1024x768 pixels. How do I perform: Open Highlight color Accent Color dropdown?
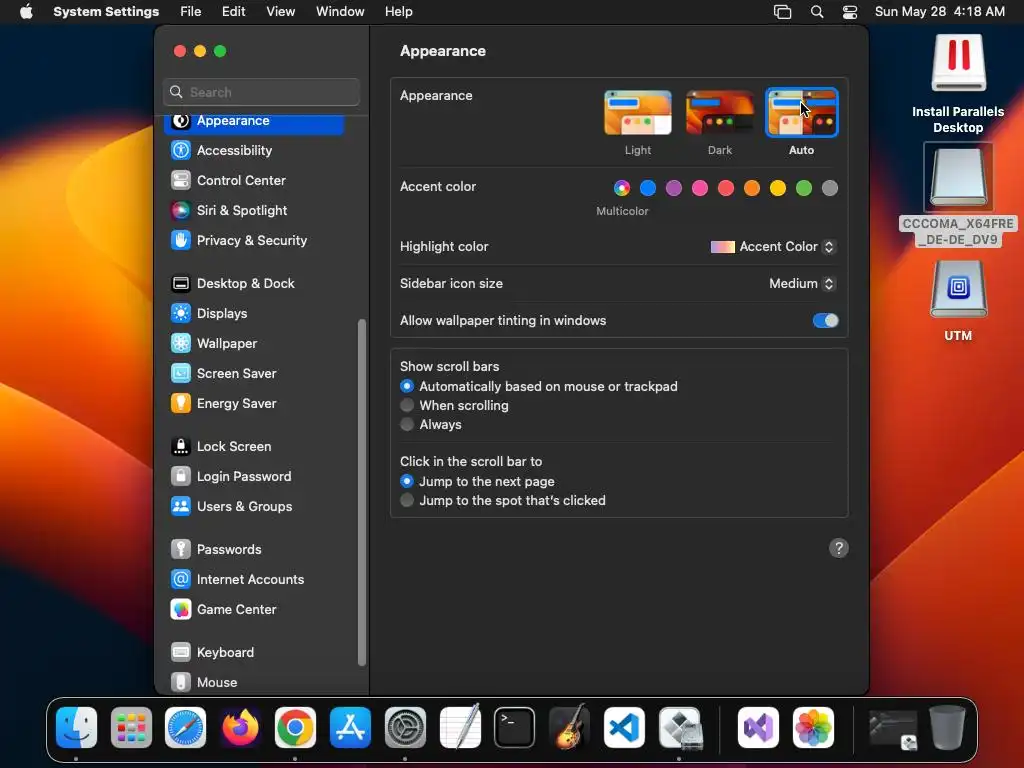[773, 247]
